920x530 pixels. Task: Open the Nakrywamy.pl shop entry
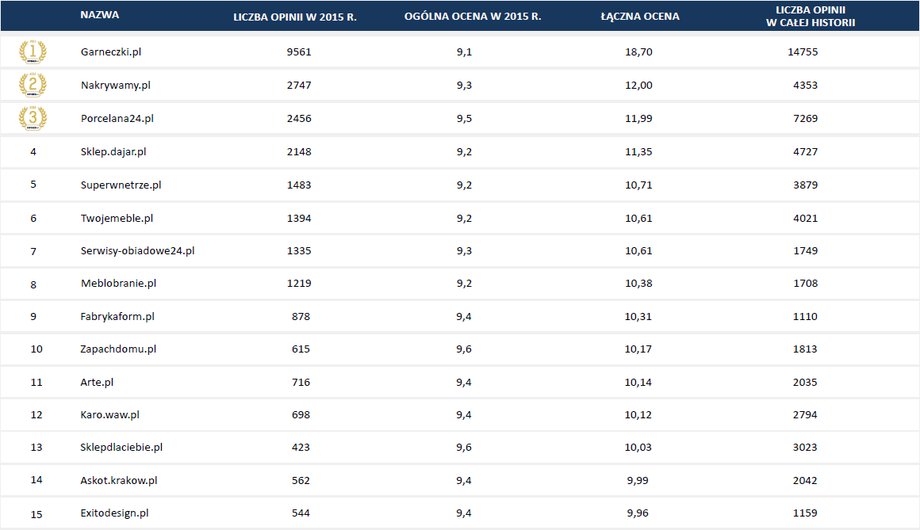[x=116, y=85]
